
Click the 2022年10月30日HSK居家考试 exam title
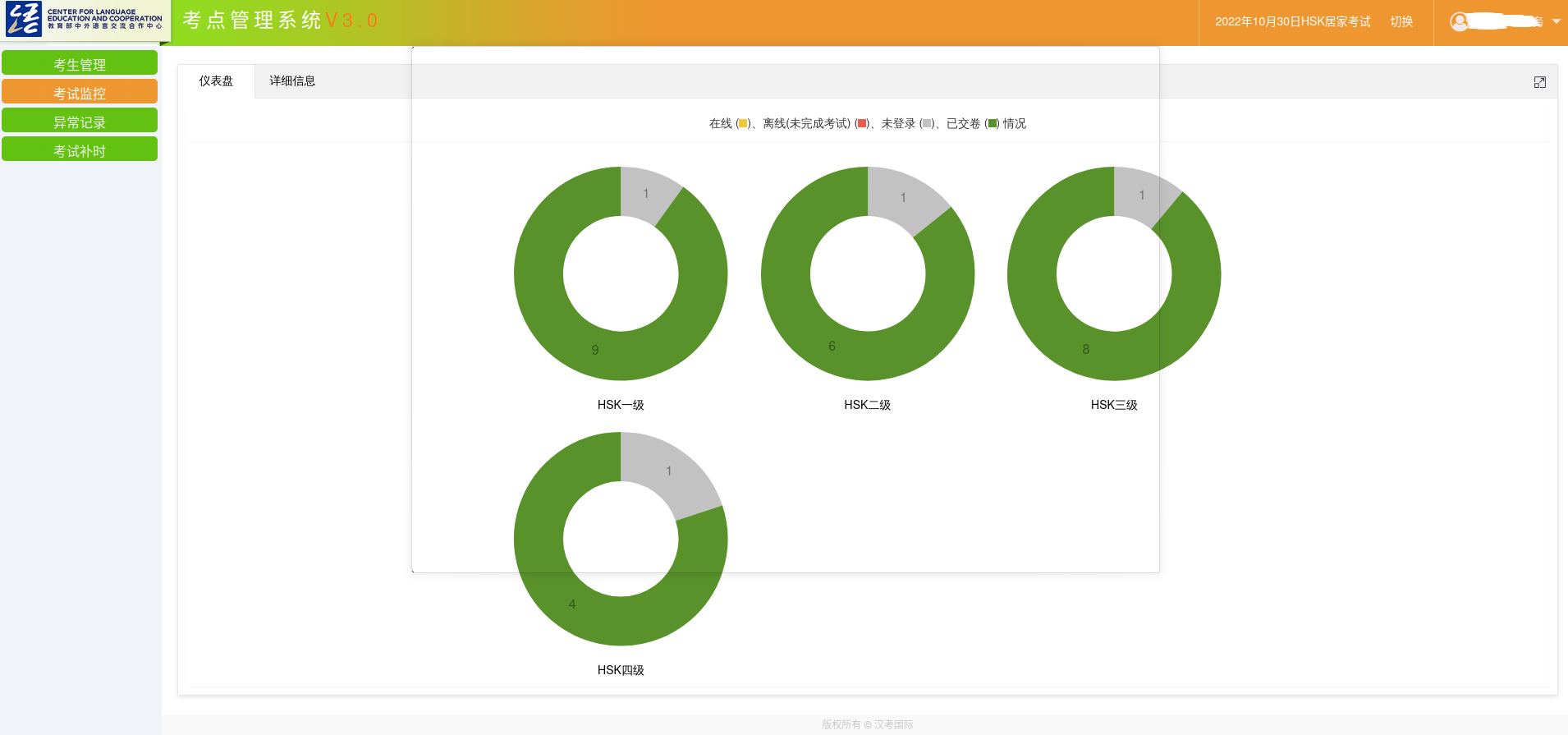(x=1292, y=22)
